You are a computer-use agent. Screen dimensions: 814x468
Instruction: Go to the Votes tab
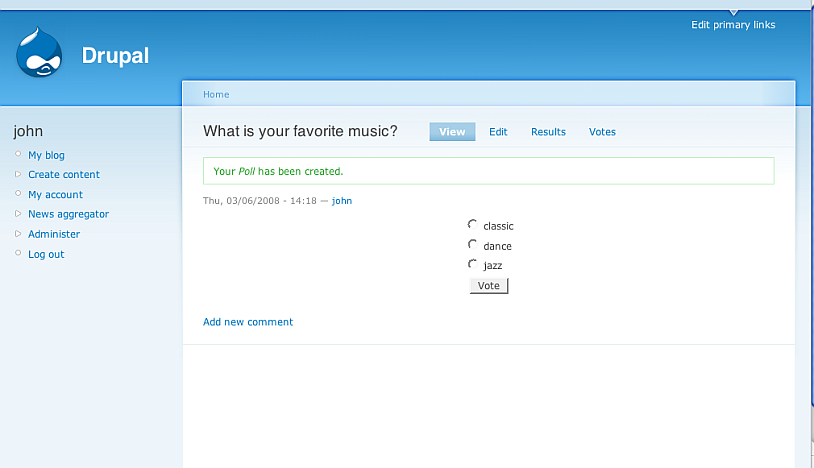point(602,132)
